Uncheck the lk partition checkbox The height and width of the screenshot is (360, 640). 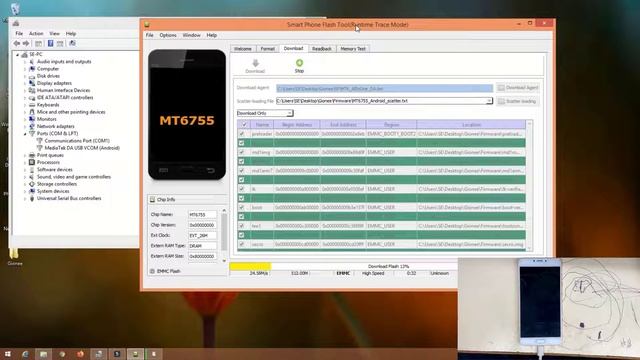coord(242,189)
